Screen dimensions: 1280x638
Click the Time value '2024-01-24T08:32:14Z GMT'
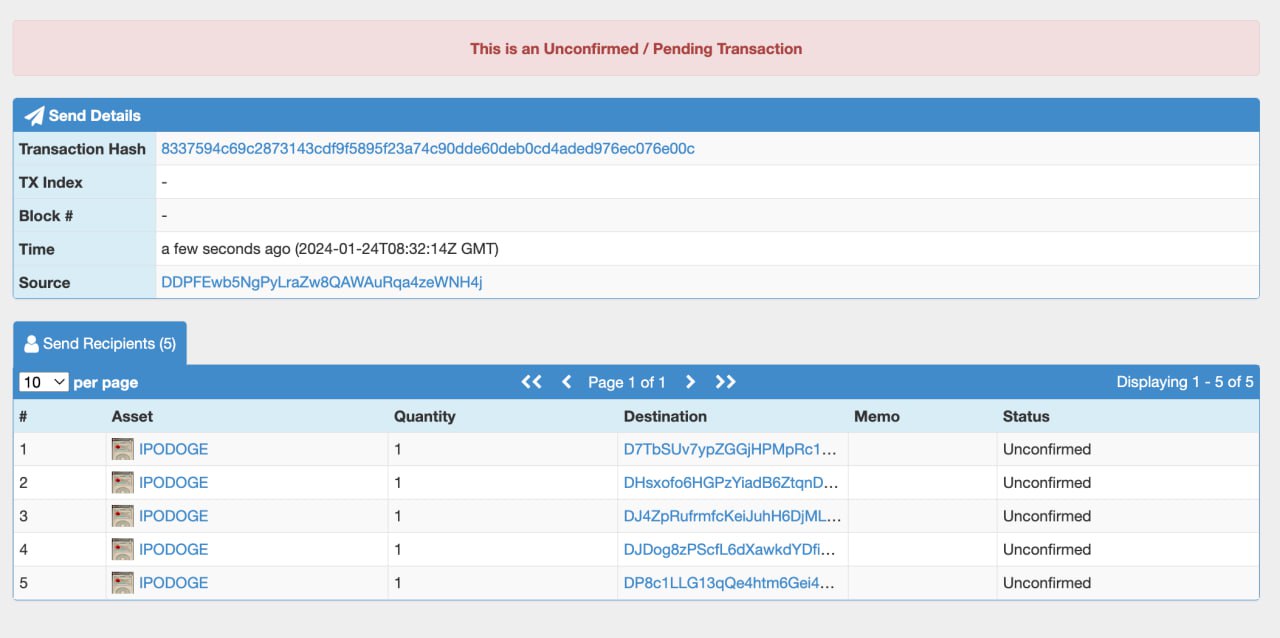tap(396, 249)
